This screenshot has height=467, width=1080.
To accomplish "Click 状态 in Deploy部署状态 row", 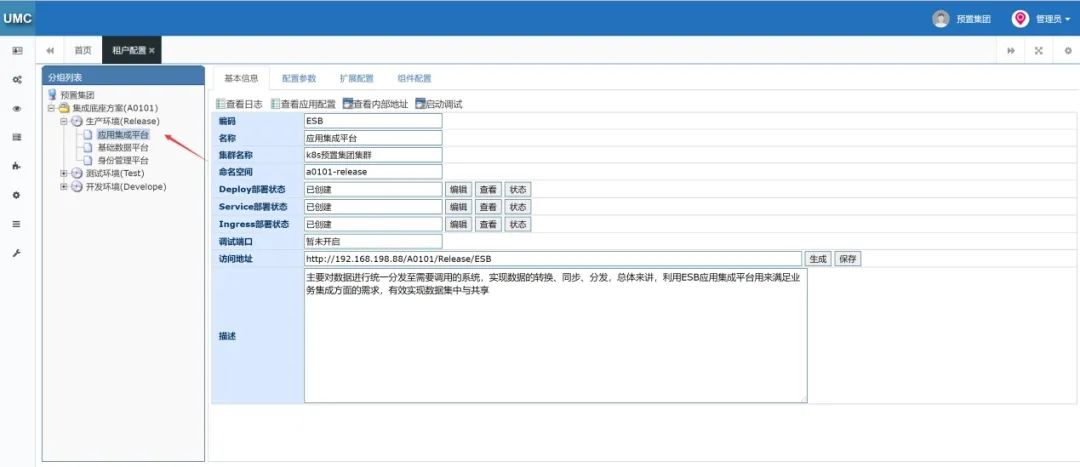I will tap(519, 189).
